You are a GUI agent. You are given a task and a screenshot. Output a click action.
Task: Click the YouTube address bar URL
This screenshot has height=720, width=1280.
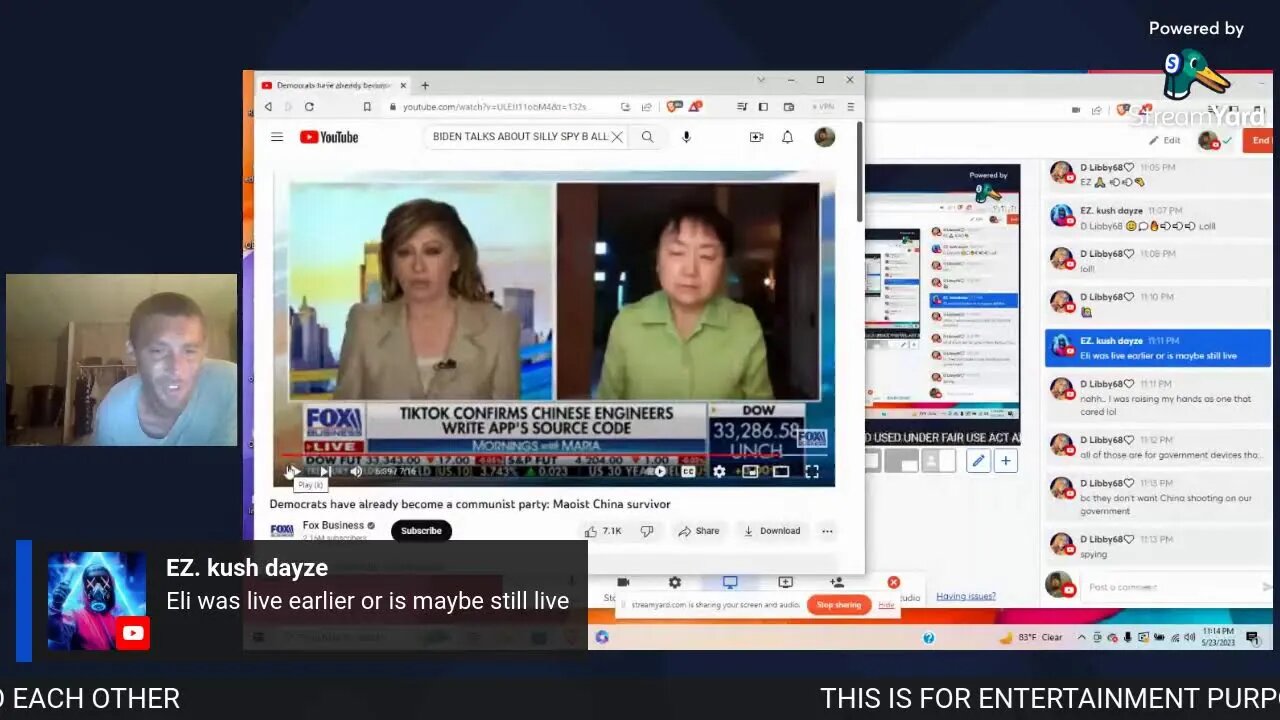click(494, 107)
